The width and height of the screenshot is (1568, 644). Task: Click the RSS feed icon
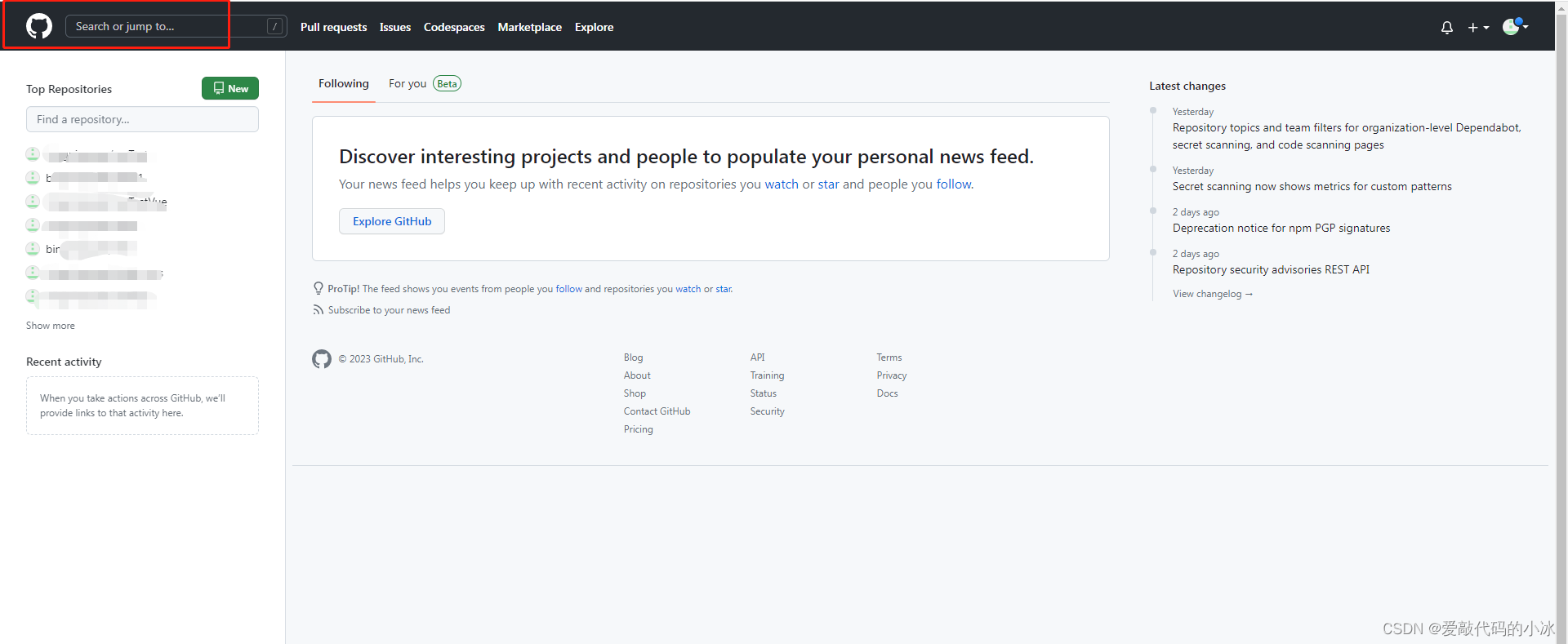tap(318, 310)
